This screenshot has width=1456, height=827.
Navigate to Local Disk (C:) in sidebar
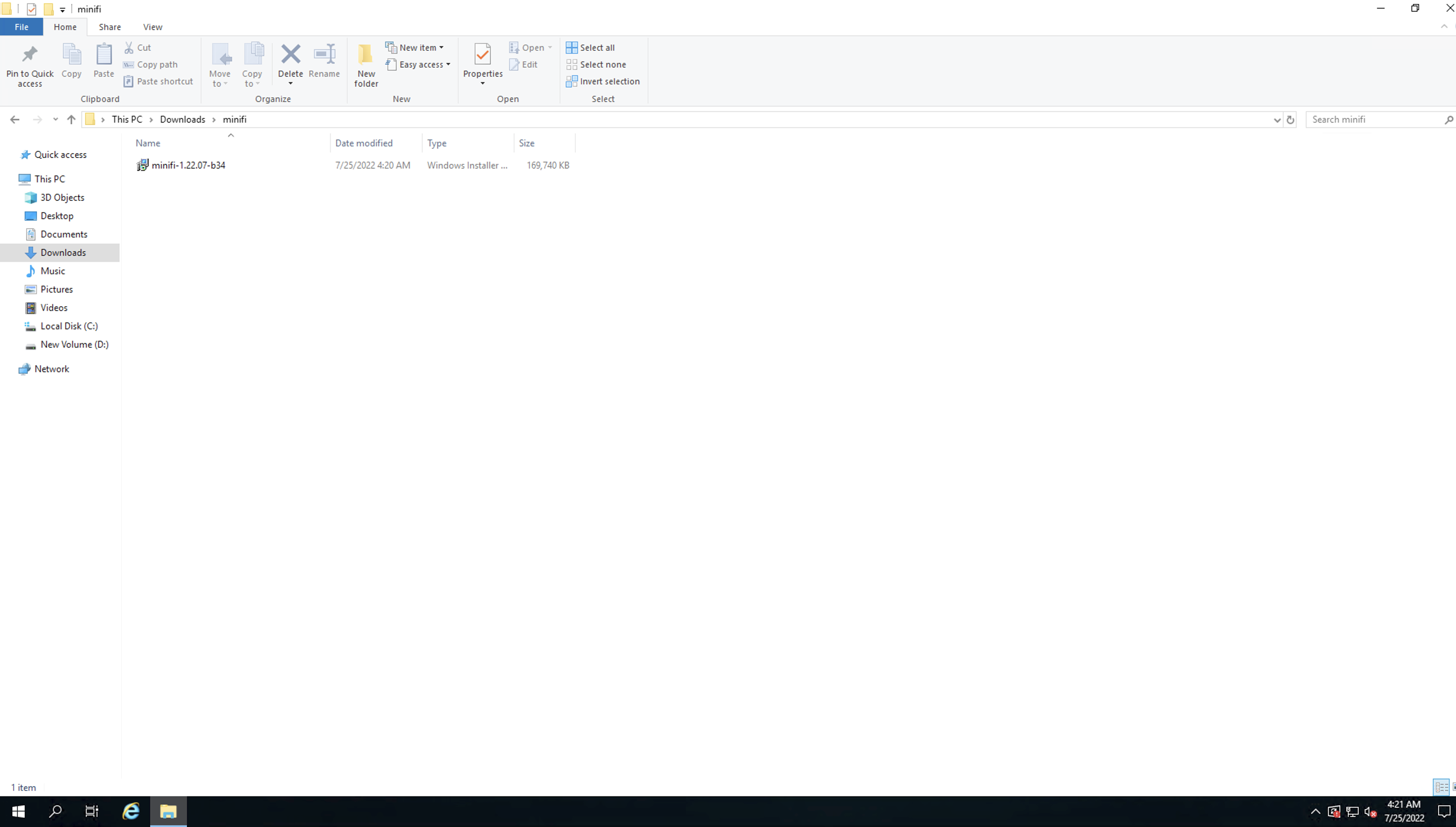tap(69, 326)
